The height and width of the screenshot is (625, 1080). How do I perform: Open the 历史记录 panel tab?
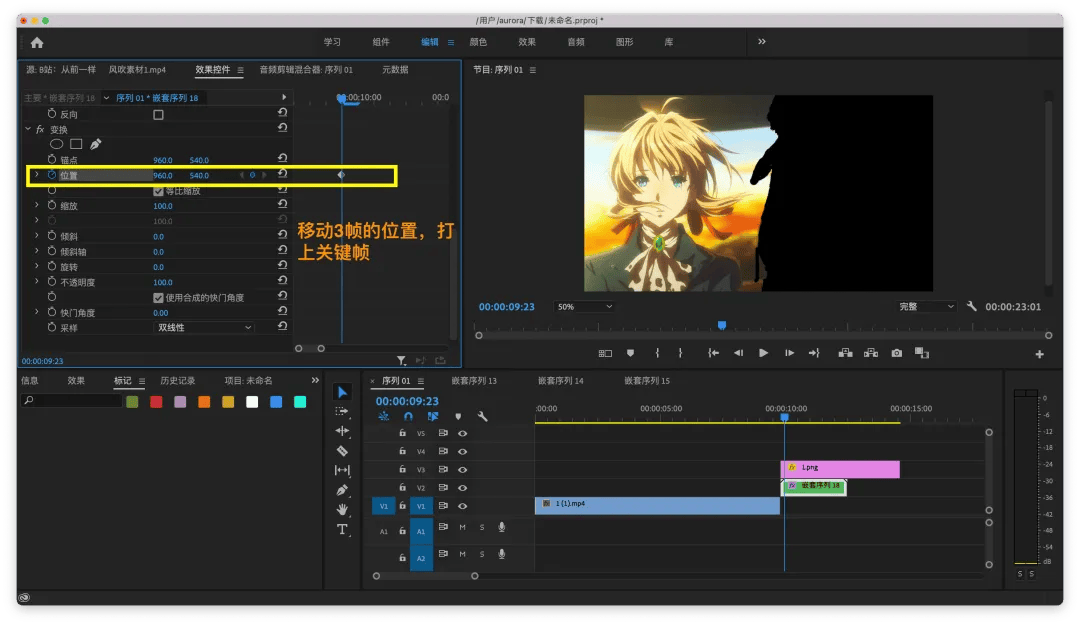[x=178, y=380]
